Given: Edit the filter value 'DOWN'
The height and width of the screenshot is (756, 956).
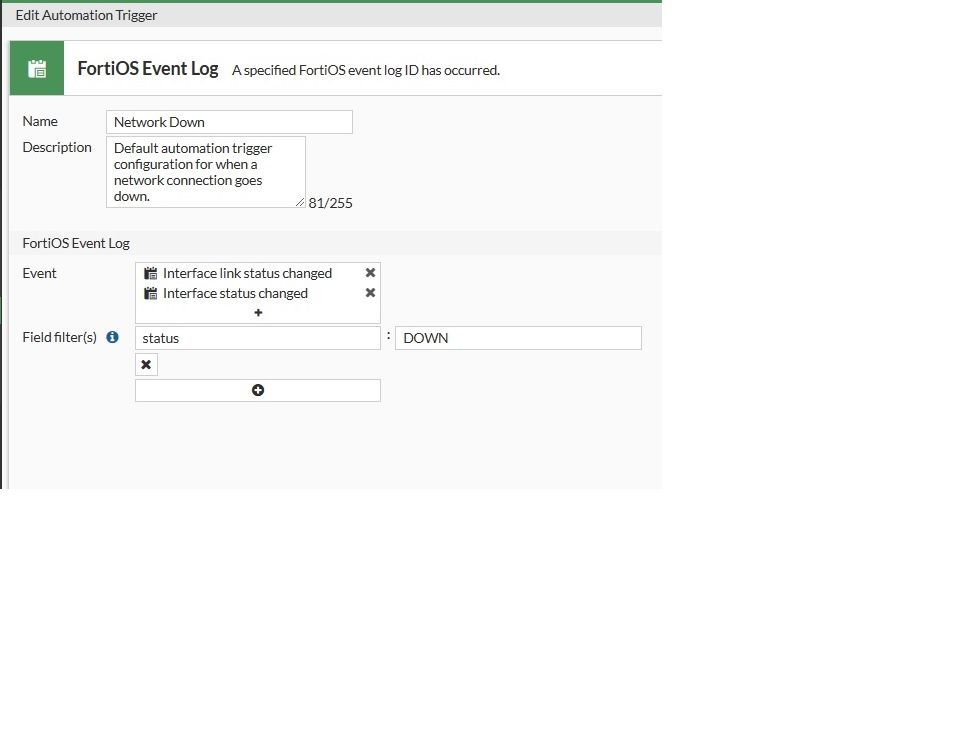Looking at the screenshot, I should 518,338.
